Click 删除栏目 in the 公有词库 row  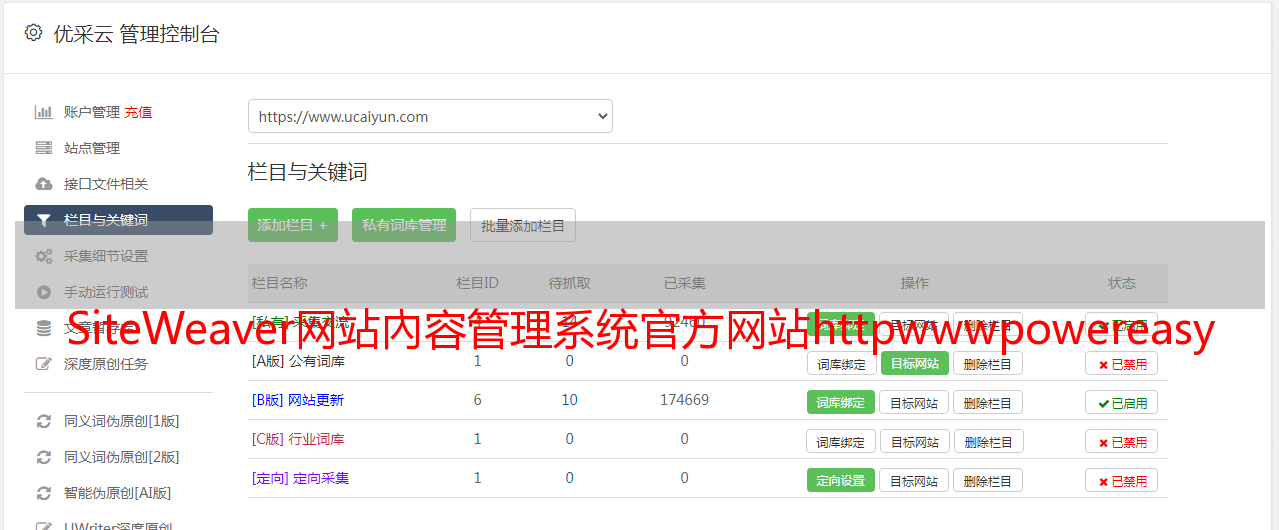[988, 363]
